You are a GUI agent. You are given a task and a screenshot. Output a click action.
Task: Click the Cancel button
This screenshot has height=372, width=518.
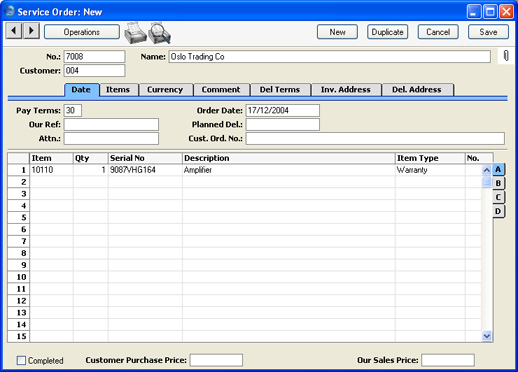(438, 32)
